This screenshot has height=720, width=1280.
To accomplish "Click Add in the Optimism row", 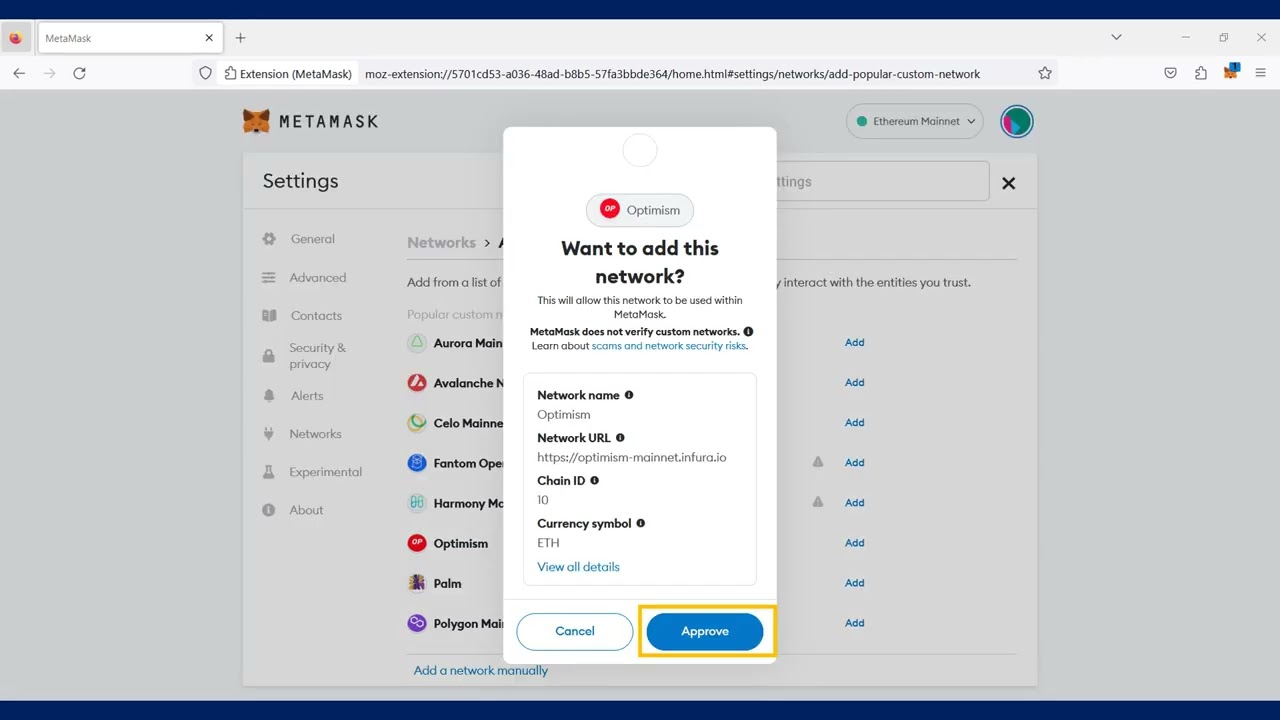I will click(854, 542).
